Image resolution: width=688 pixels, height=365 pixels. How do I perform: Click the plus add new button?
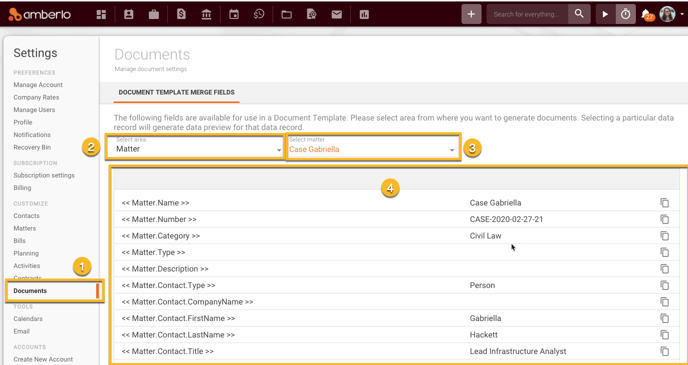click(x=471, y=14)
